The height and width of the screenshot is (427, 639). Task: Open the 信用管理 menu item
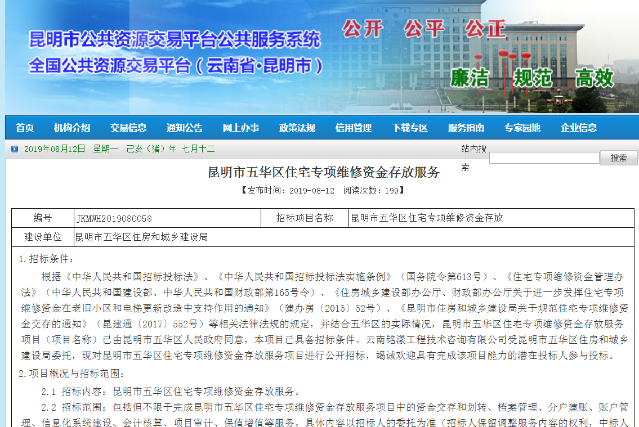tap(353, 128)
